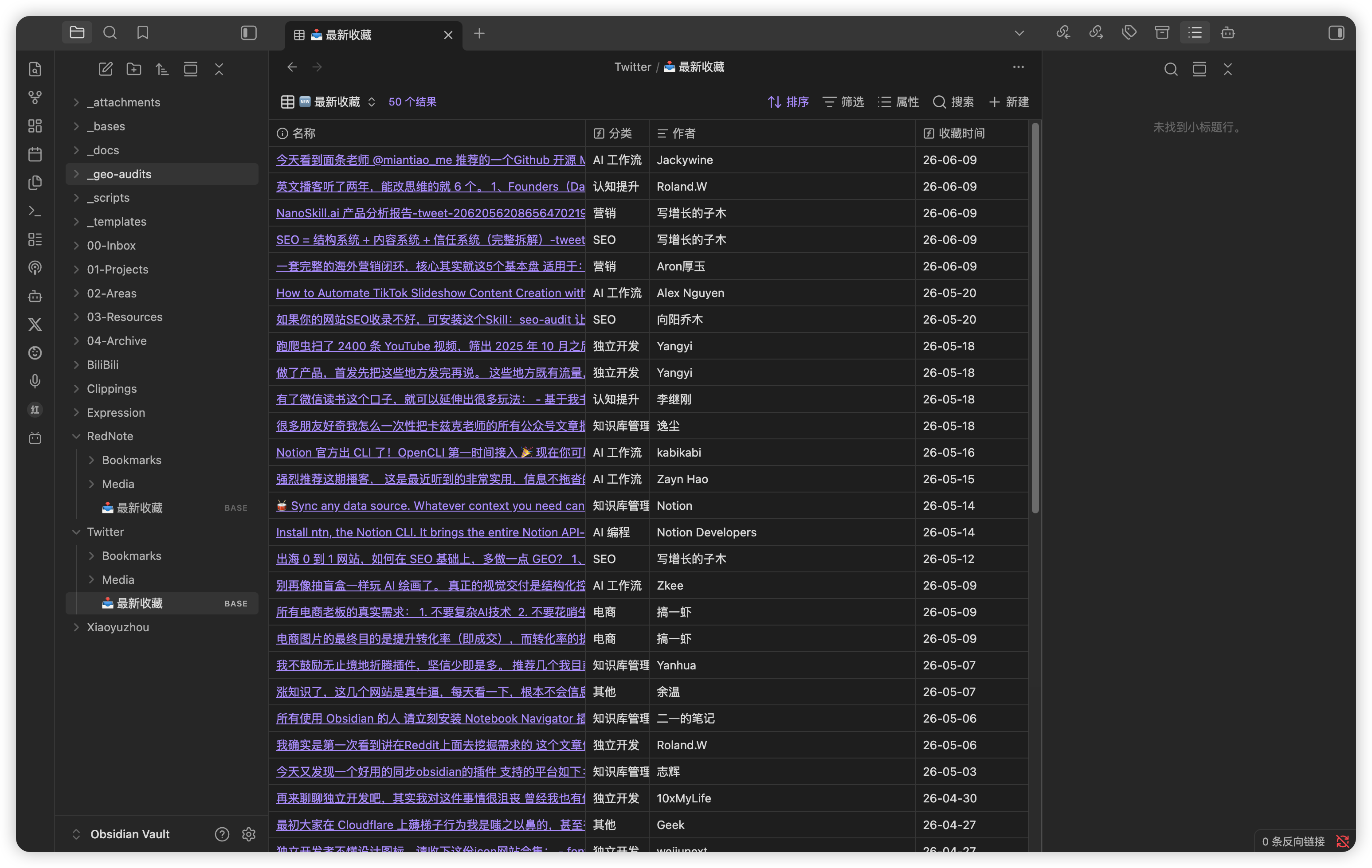Open the archive box icon in top bar
The image size is (1372, 868).
coord(1162,32)
